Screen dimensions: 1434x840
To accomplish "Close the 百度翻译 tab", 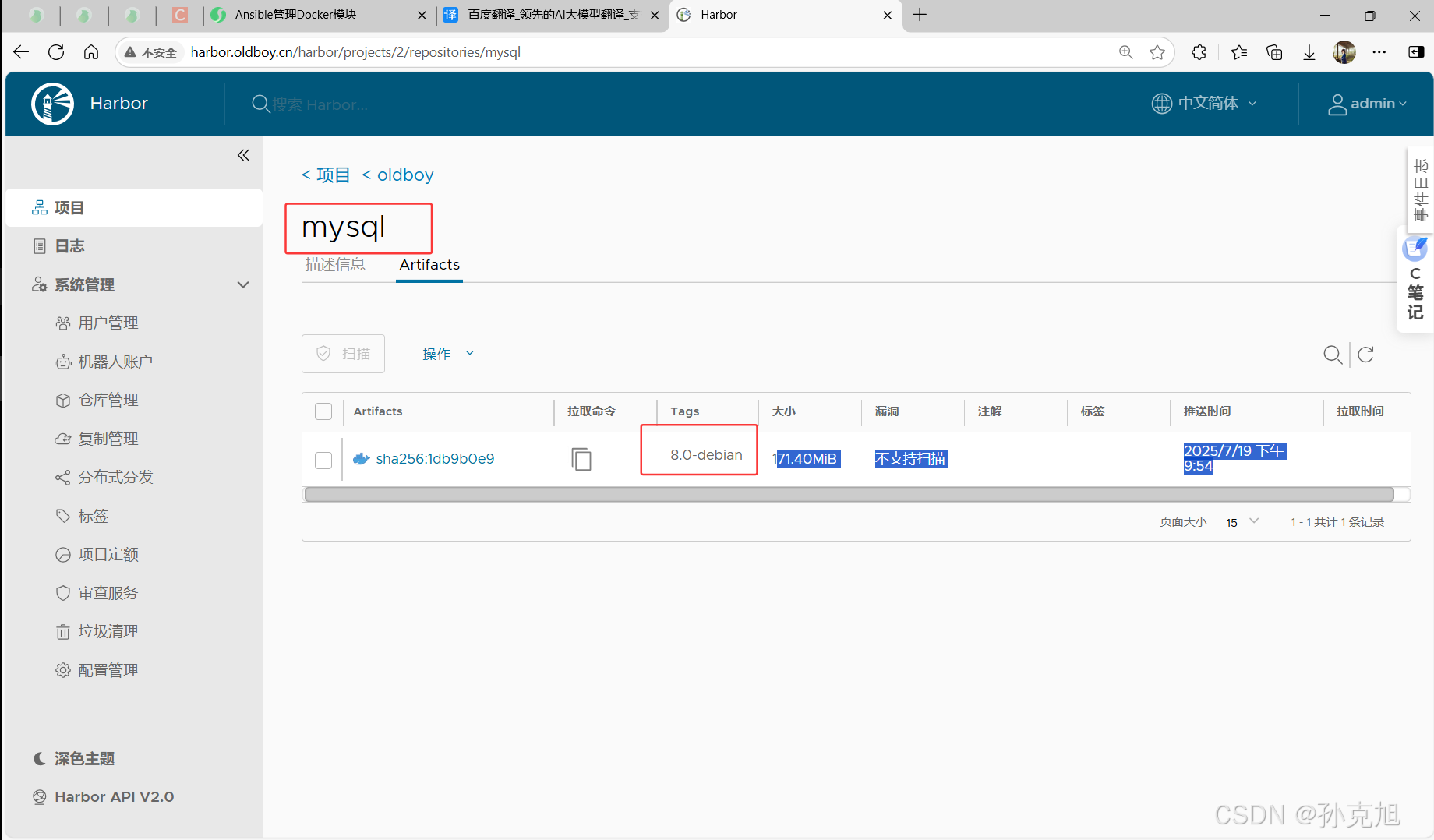I will click(655, 15).
